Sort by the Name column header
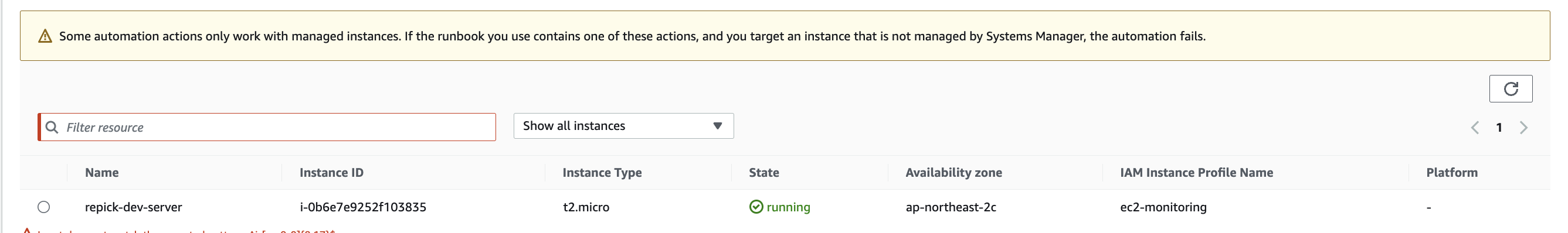Viewport: 1568px width, 233px height. pyautogui.click(x=101, y=173)
